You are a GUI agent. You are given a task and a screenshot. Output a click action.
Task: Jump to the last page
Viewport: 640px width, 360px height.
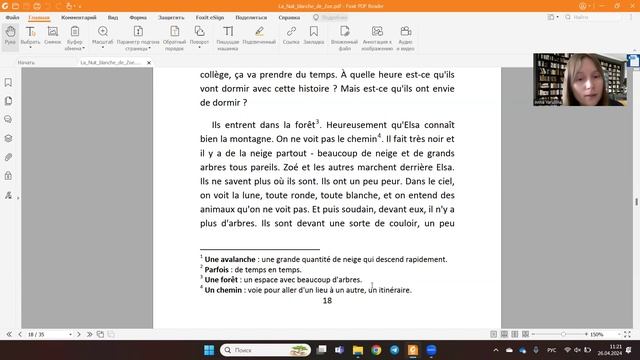[89, 334]
